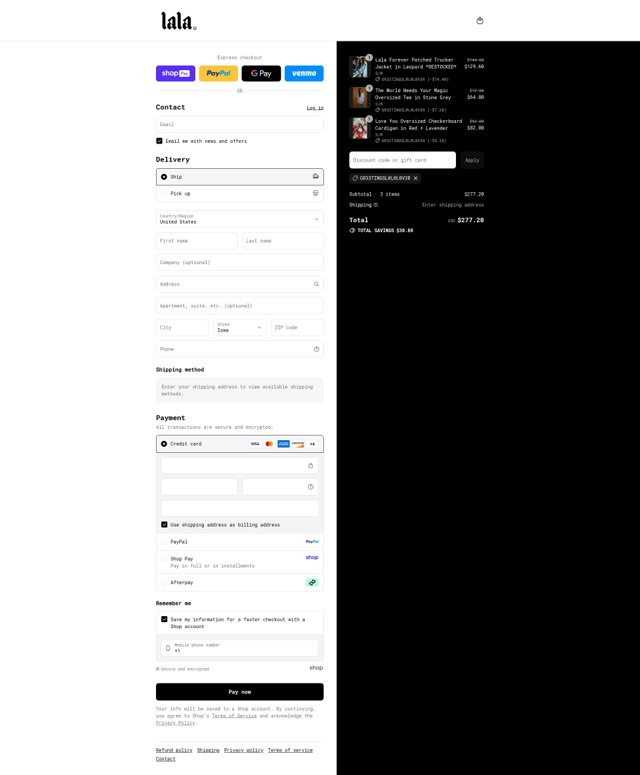
Task: Open the shopping bag cart icon
Action: pyautogui.click(x=479, y=21)
